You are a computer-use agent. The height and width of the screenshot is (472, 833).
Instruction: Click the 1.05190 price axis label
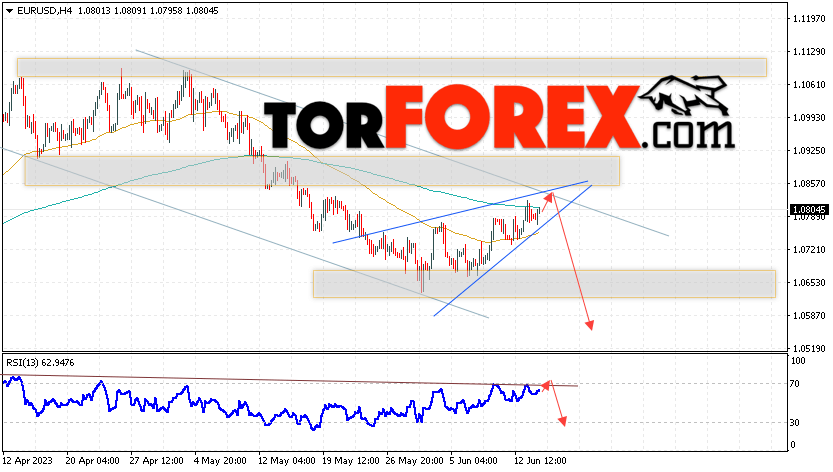pyautogui.click(x=809, y=349)
